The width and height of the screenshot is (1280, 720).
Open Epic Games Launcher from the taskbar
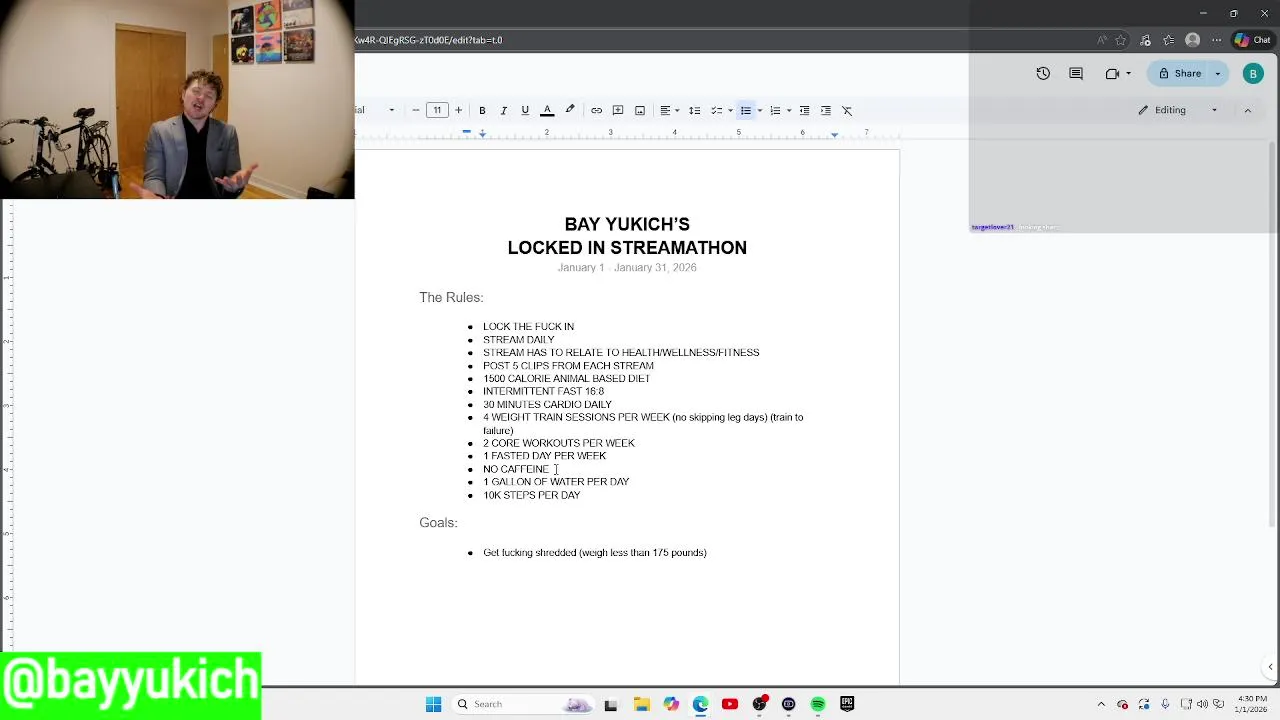(x=847, y=704)
